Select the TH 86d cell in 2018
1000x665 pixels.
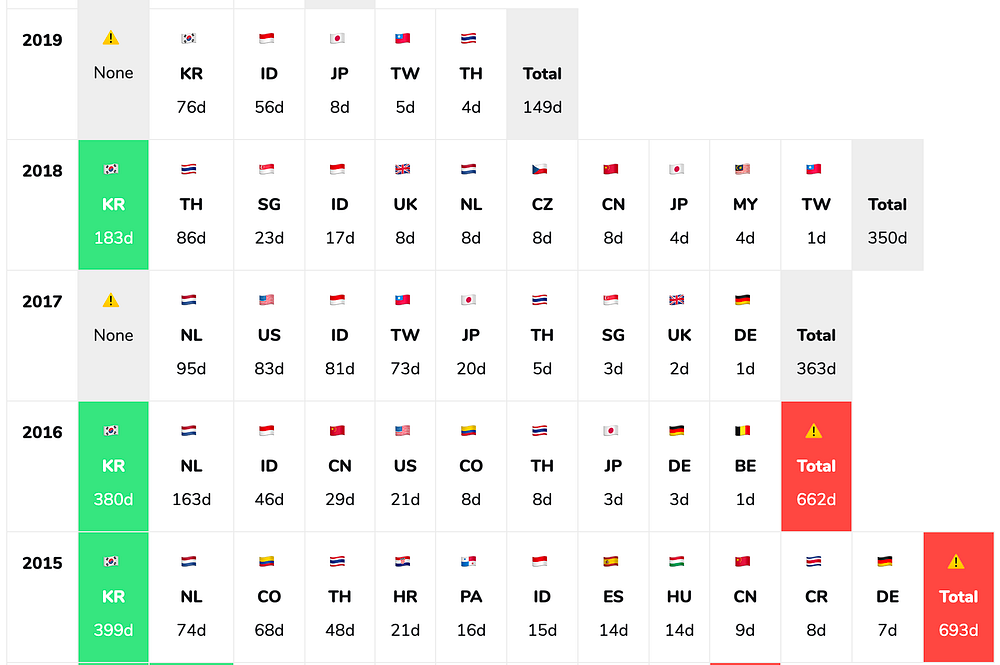[x=191, y=205]
